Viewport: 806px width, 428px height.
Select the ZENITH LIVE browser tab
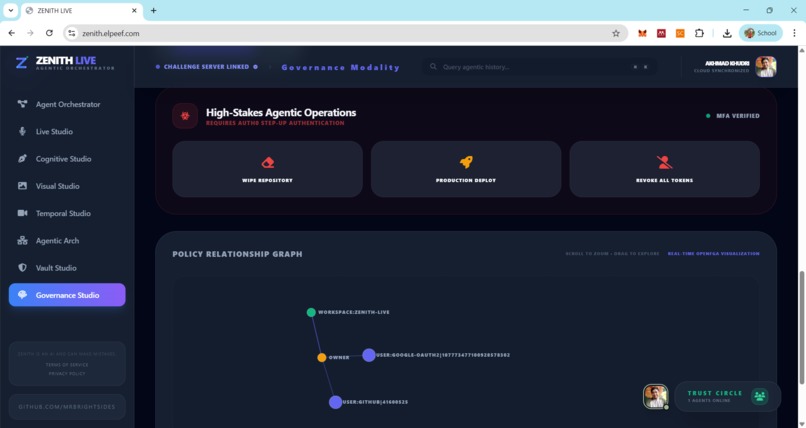[x=82, y=11]
